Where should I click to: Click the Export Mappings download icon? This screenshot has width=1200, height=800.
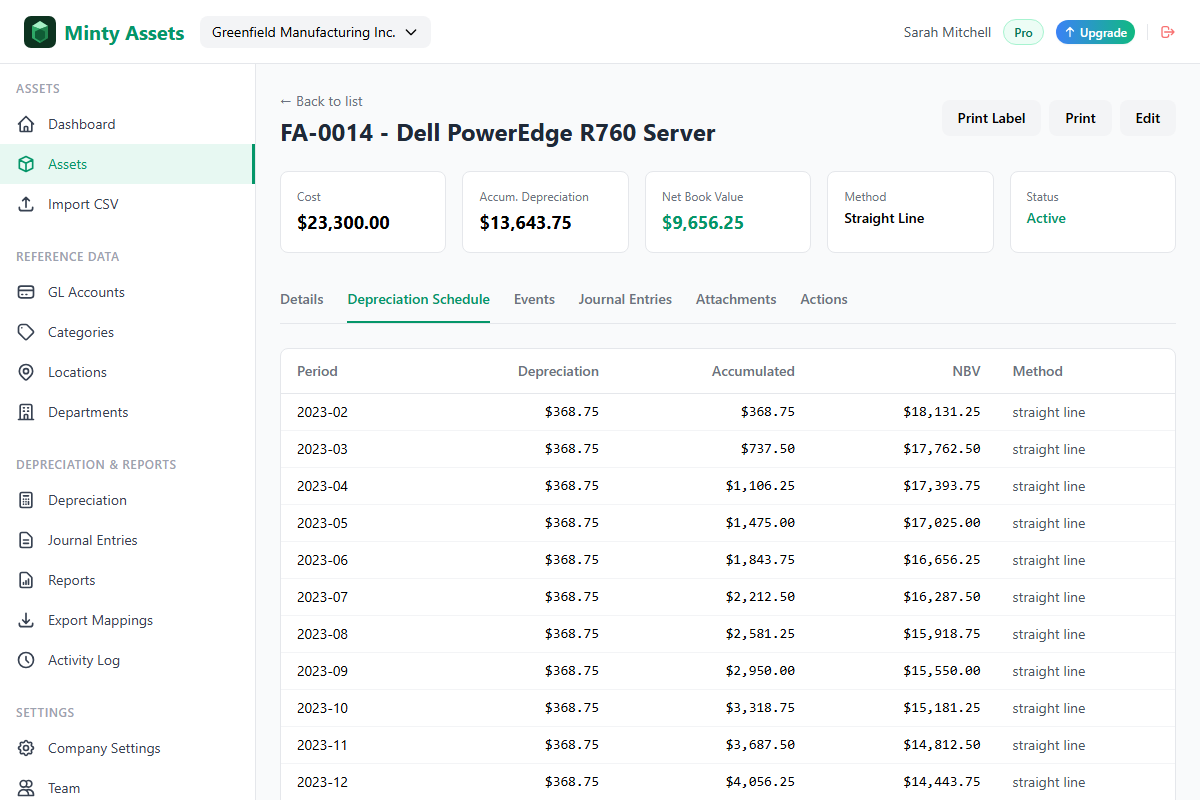(x=27, y=620)
